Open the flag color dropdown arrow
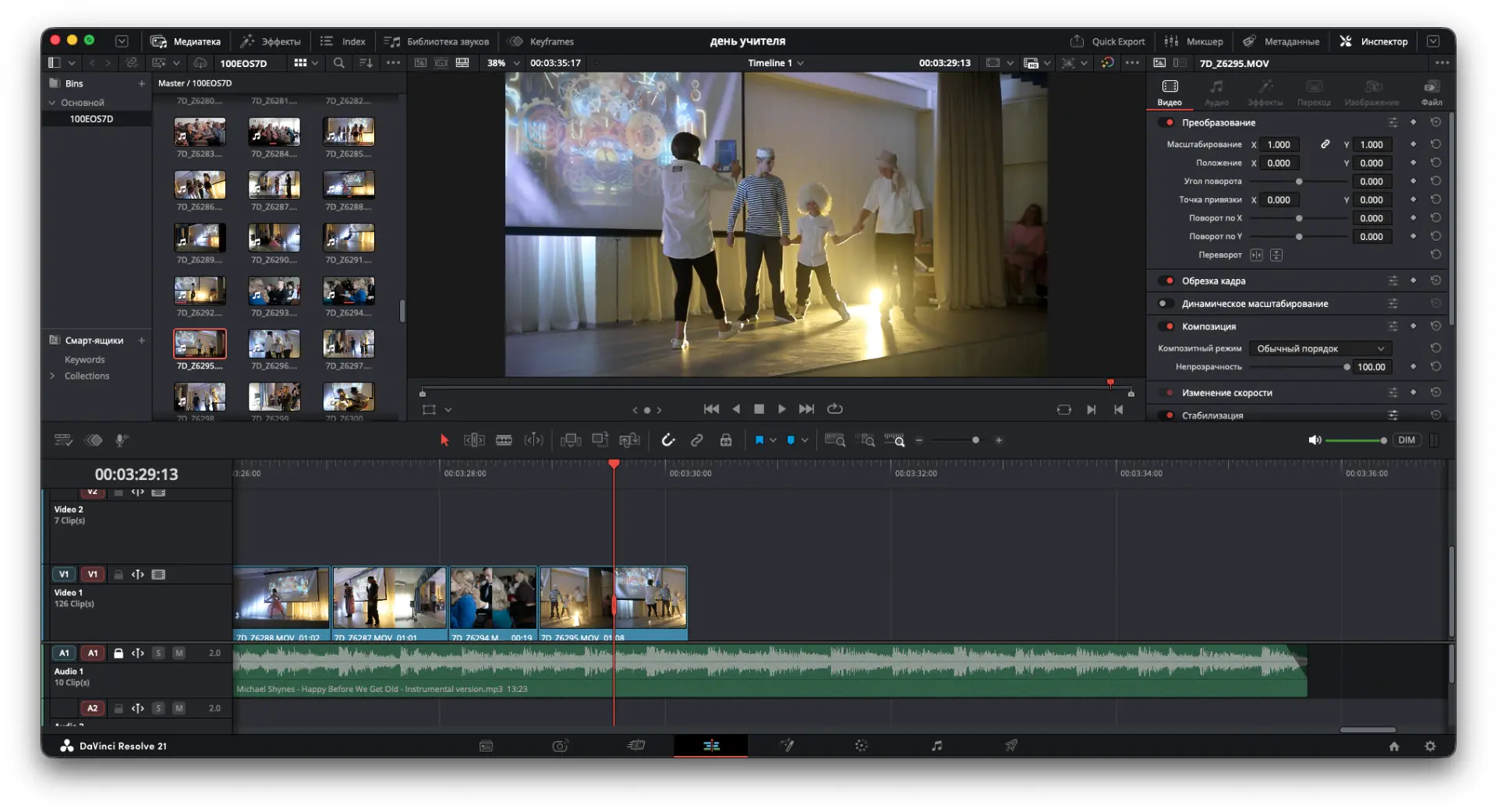This screenshot has width=1497, height=812. pos(773,440)
